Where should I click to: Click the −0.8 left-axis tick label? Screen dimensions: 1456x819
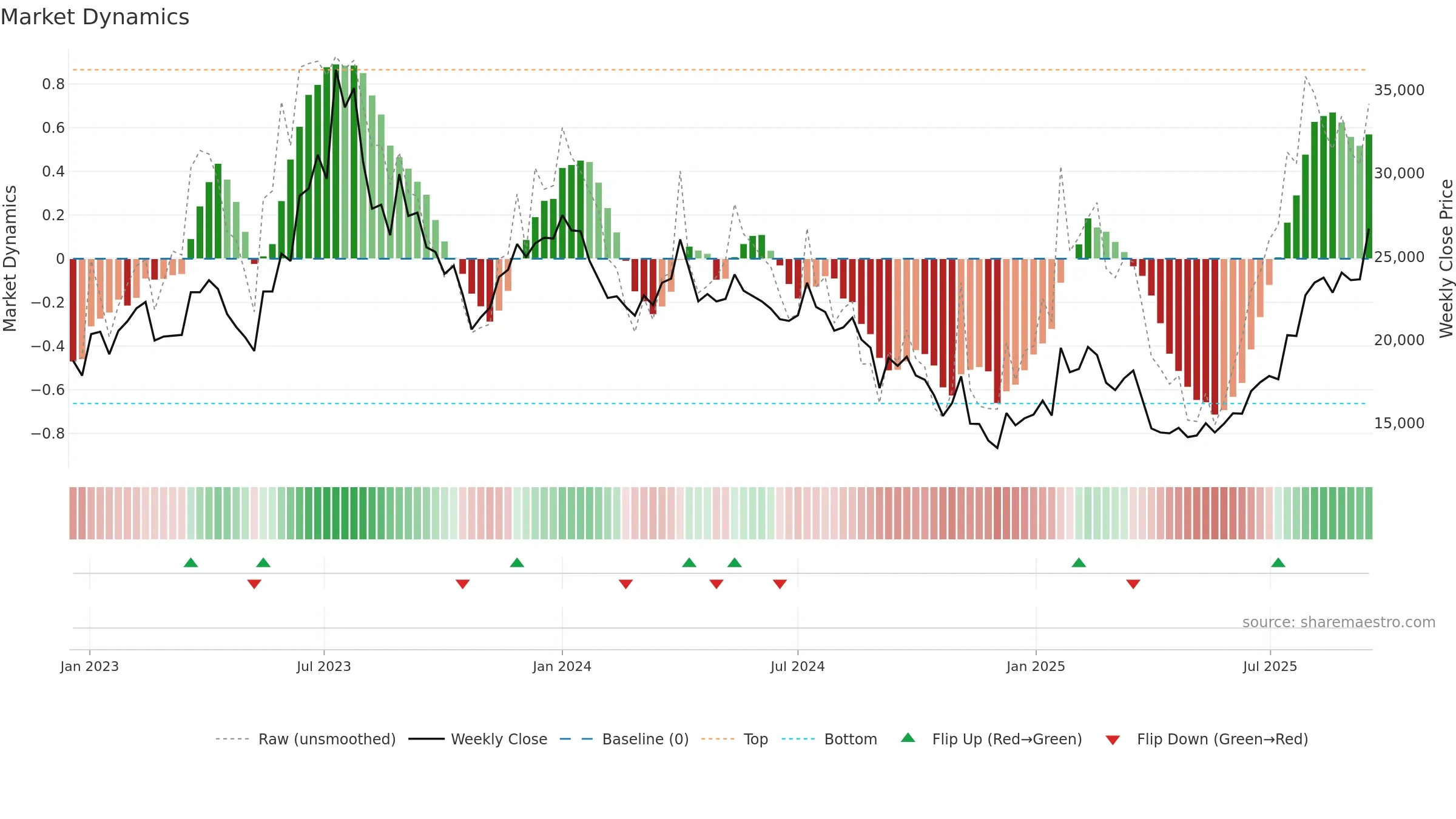48,433
